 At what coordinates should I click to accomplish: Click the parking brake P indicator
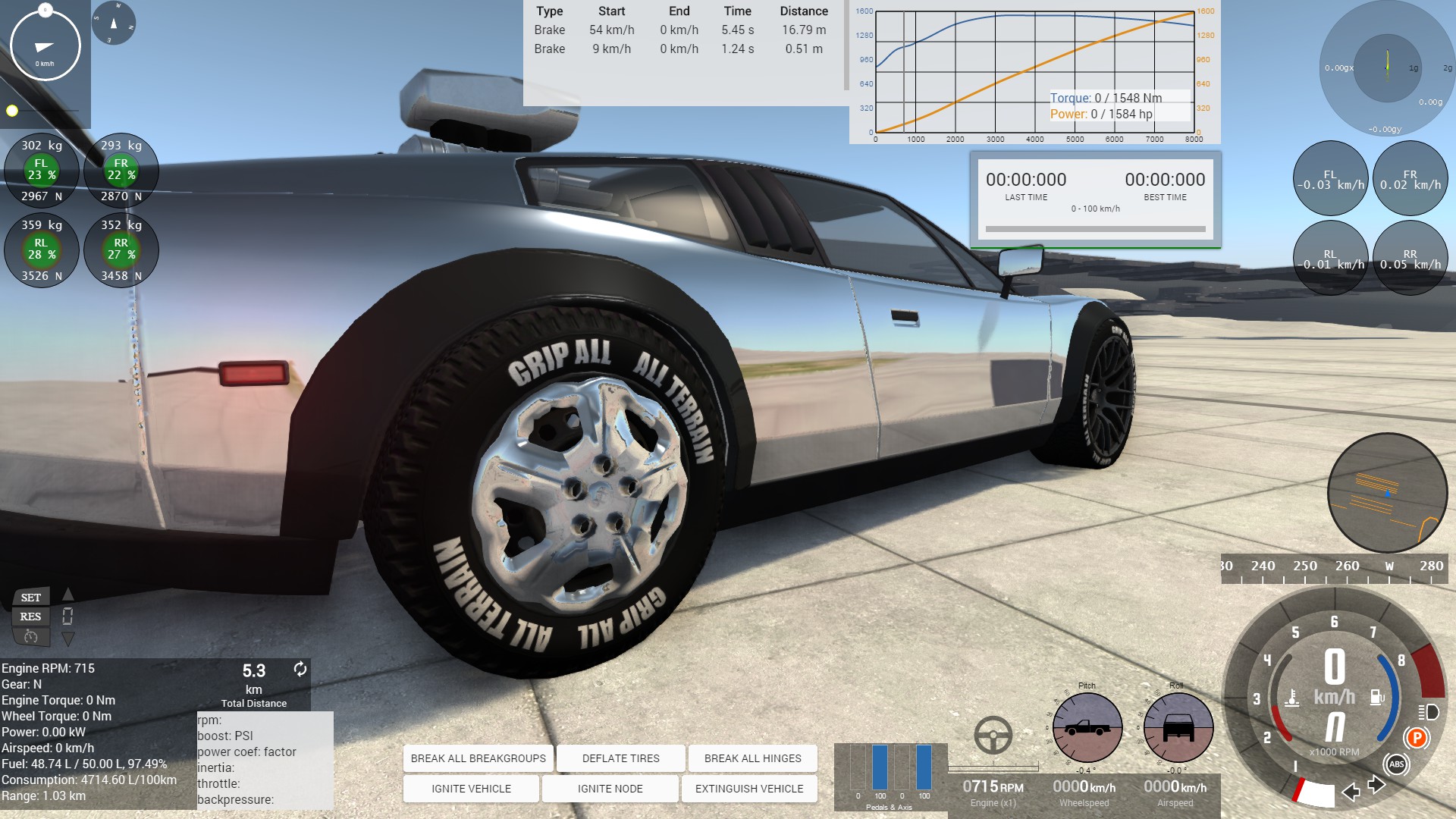coord(1416,737)
